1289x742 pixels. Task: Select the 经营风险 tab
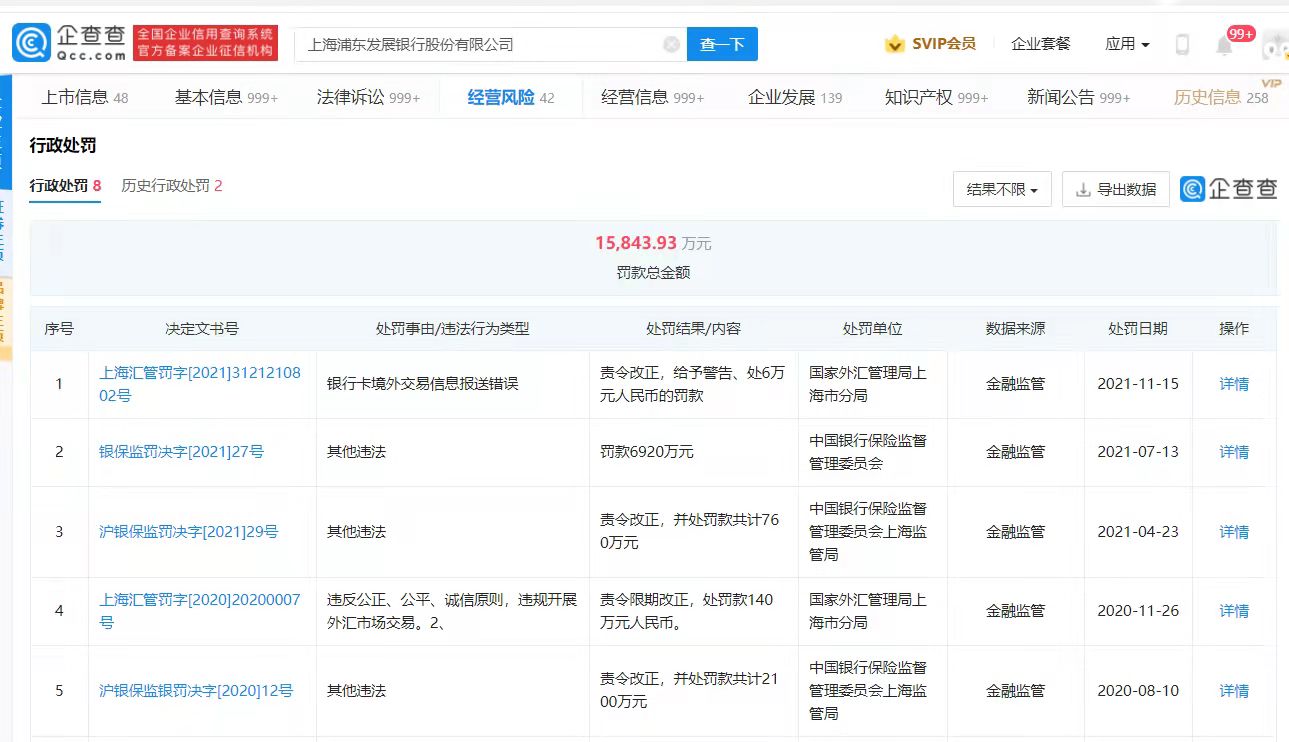[x=511, y=98]
